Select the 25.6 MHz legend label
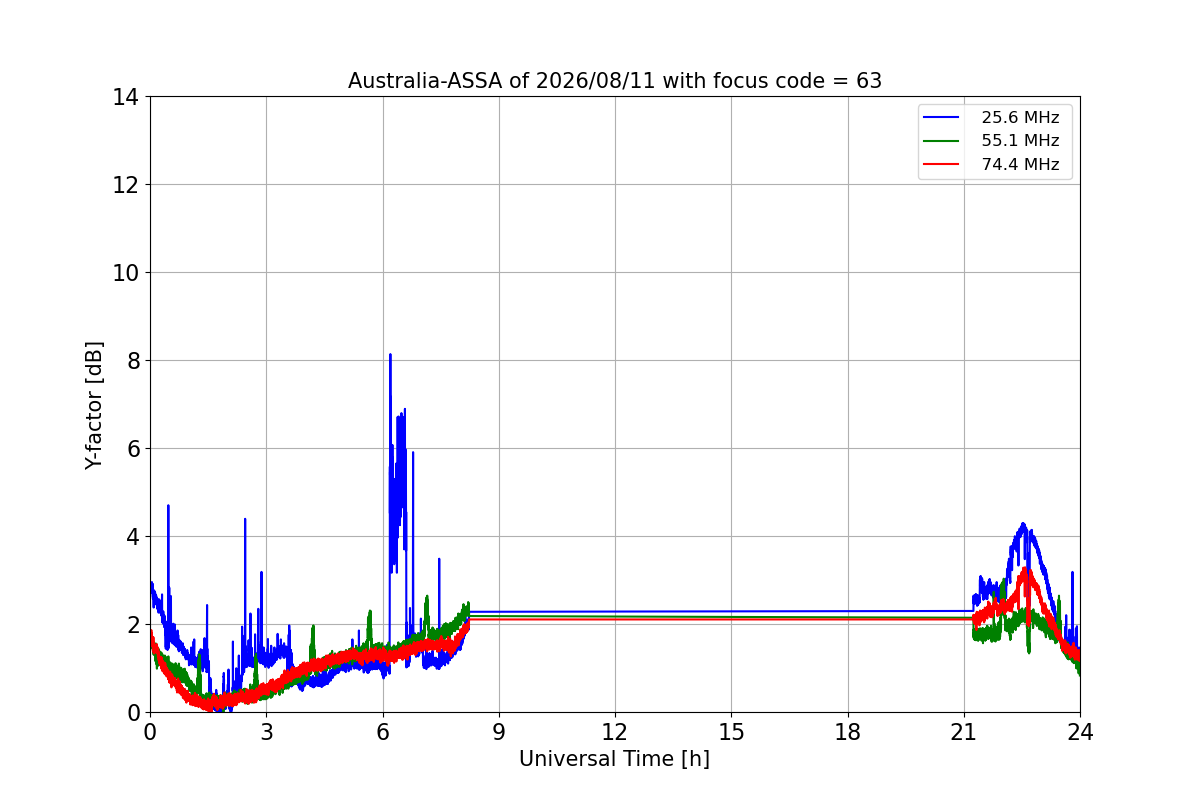The image size is (1200, 800). point(1020,118)
